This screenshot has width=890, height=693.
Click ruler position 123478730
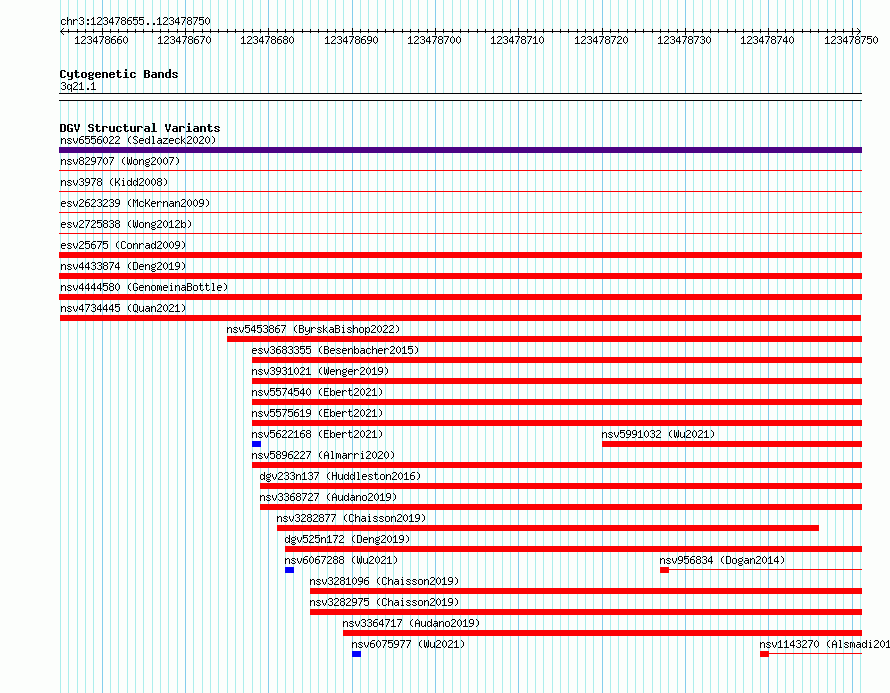684,40
